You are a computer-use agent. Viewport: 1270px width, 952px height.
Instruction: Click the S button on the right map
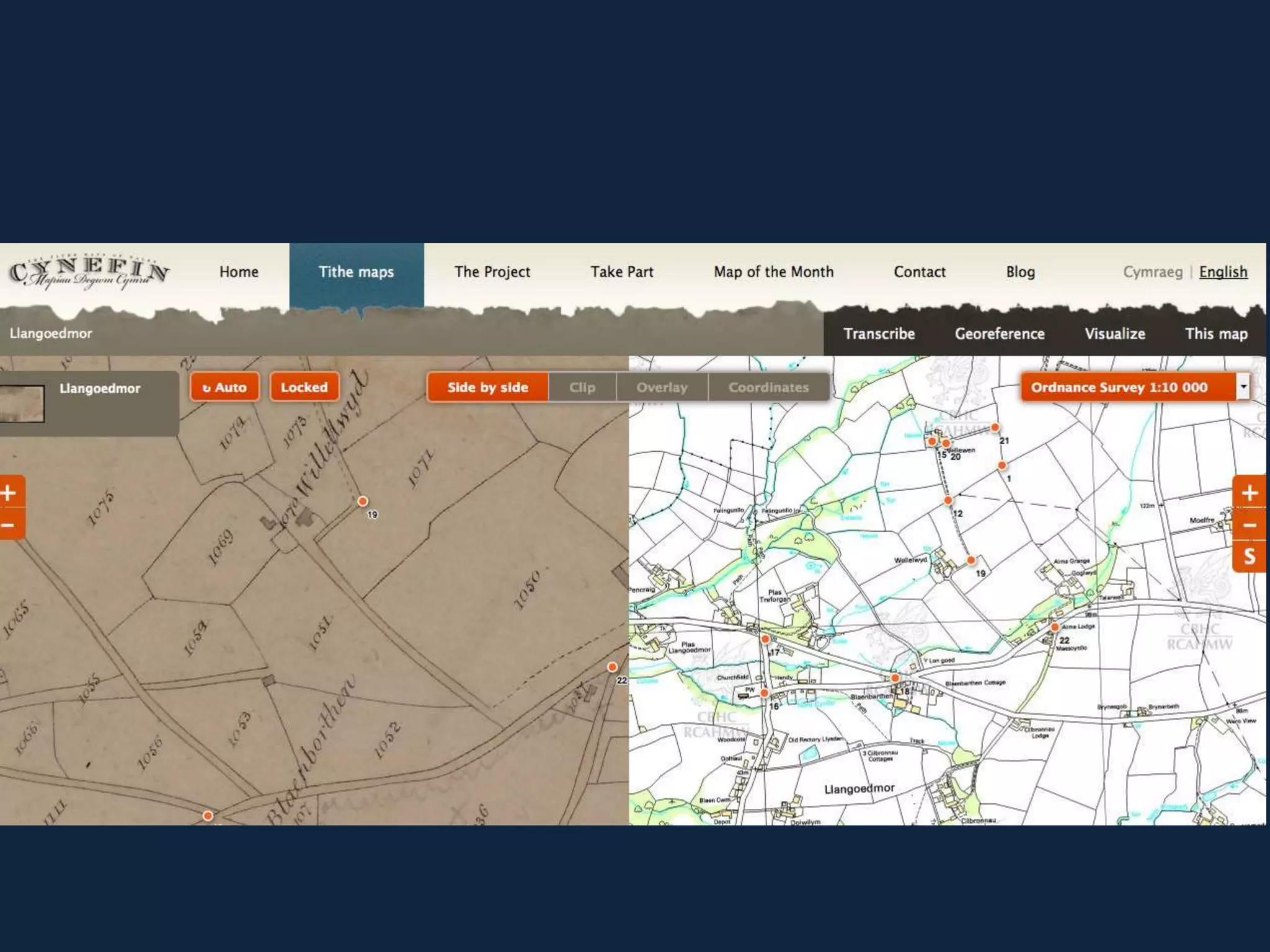point(1249,557)
